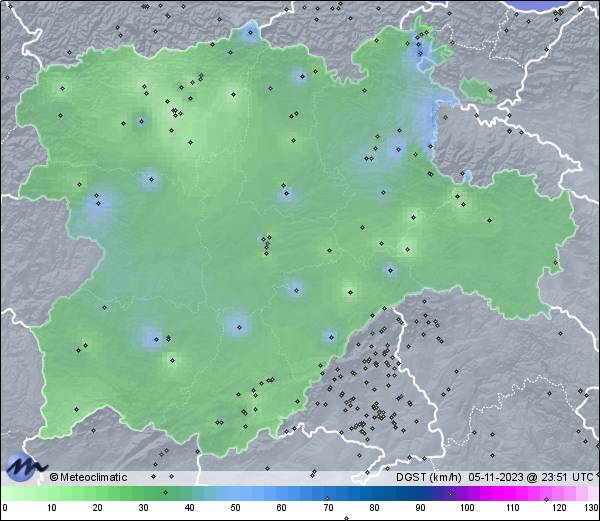The height and width of the screenshot is (521, 600).
Task: Click the date 05-11-2023
Action: (496, 477)
